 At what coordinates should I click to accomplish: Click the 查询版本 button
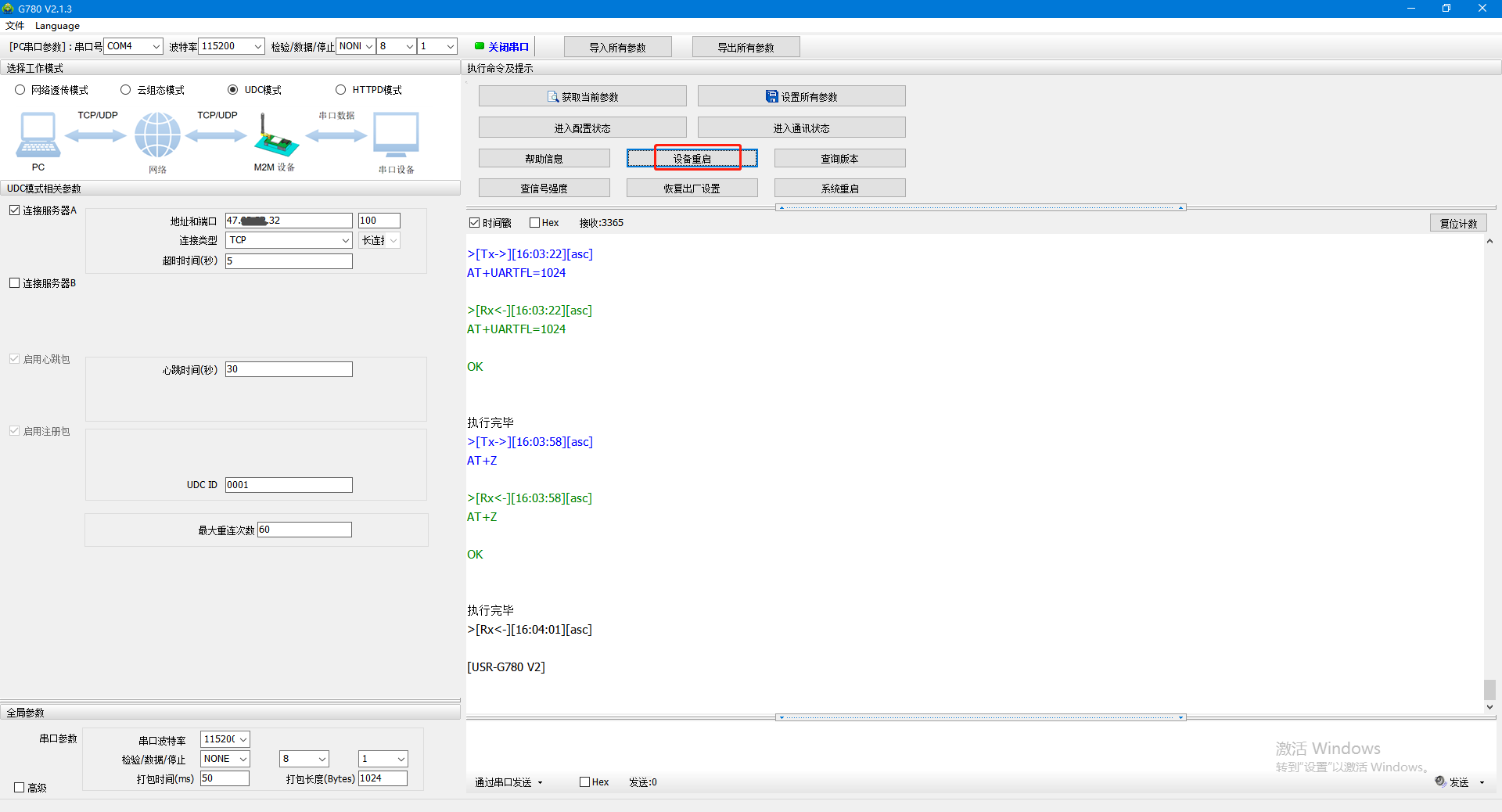tap(839, 159)
